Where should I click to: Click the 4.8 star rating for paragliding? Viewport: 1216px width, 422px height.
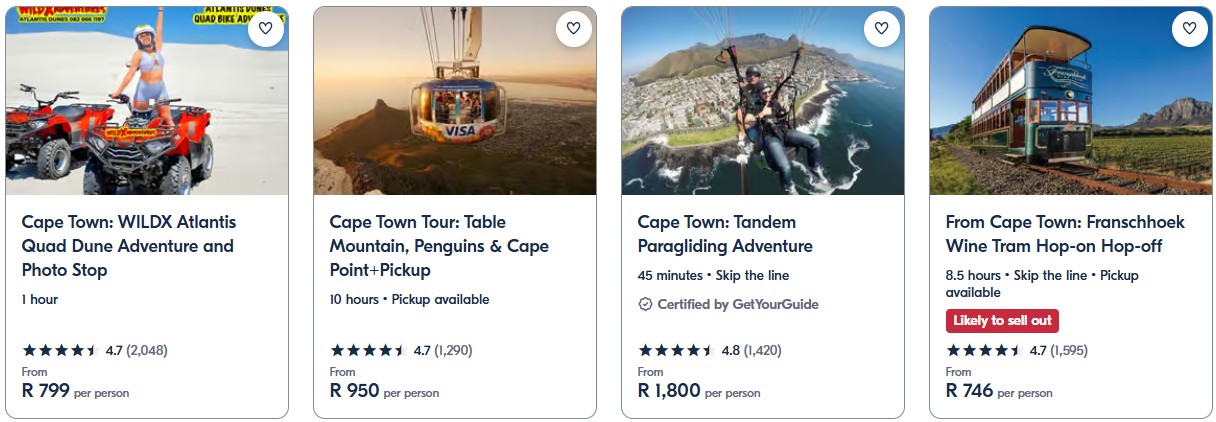(676, 350)
